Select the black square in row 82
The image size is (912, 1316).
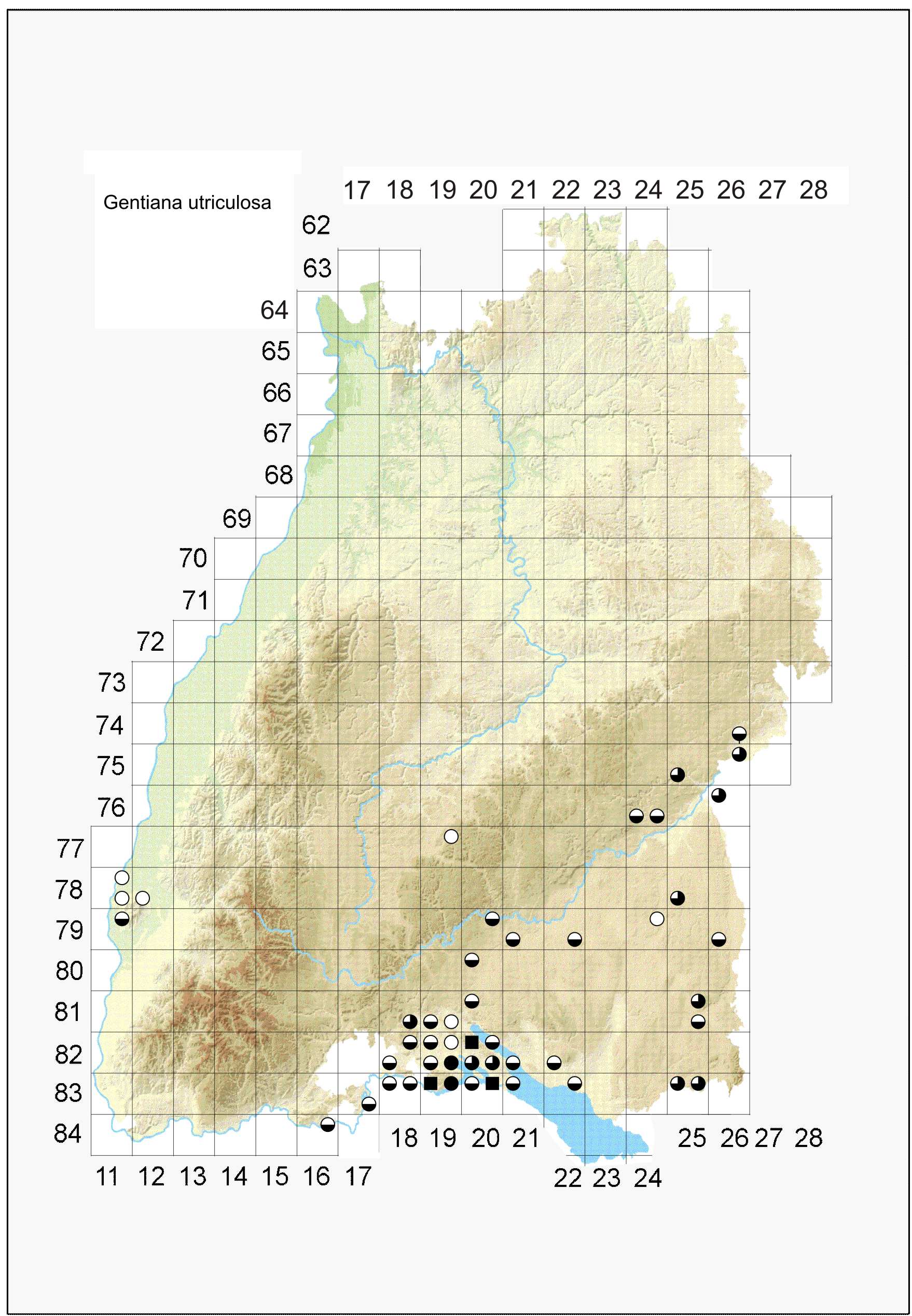472,1042
